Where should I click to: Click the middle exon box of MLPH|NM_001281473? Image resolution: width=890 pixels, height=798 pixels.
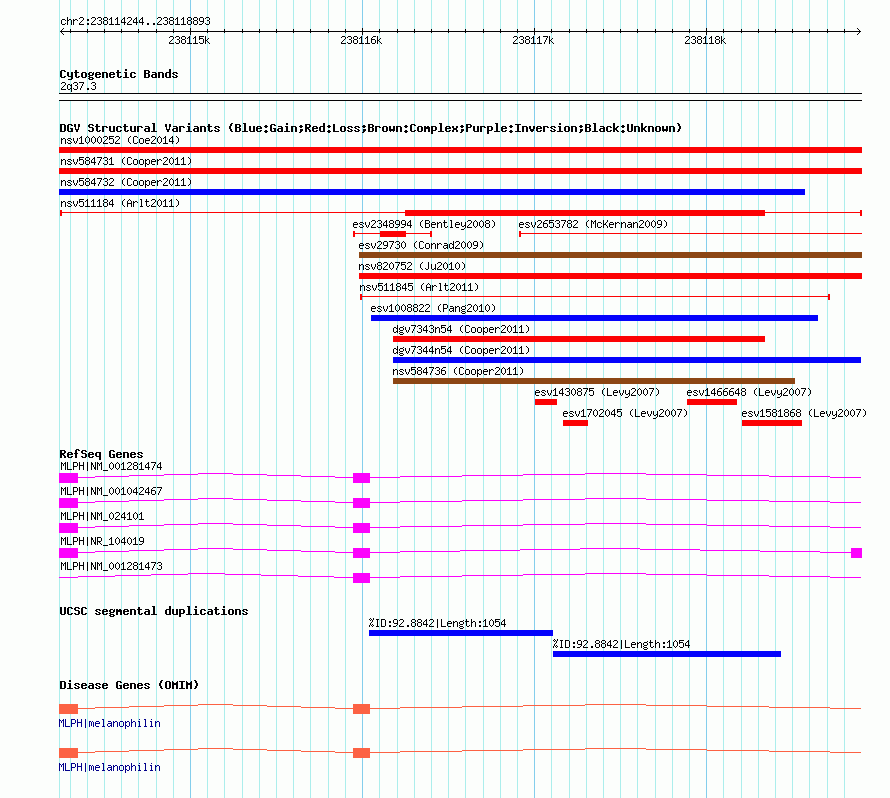(x=362, y=578)
